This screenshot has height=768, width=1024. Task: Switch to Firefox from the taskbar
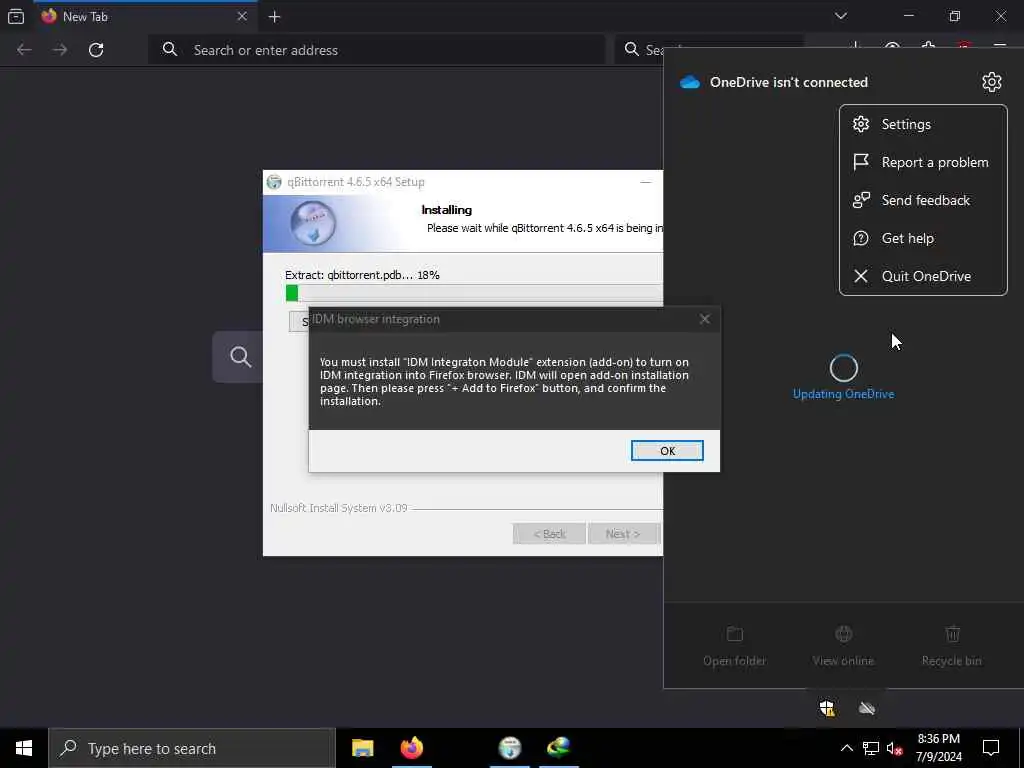click(411, 748)
